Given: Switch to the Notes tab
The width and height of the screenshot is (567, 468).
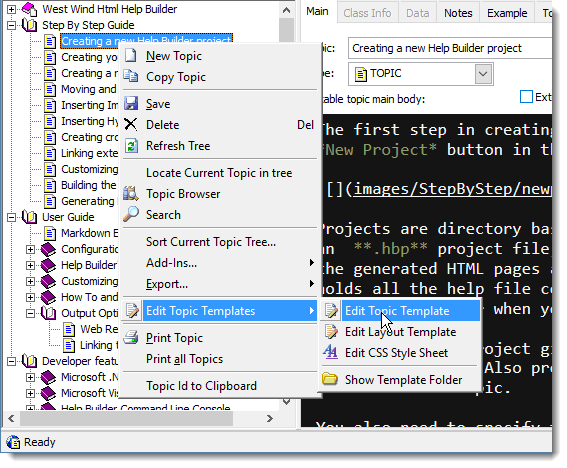Looking at the screenshot, I should (458, 13).
